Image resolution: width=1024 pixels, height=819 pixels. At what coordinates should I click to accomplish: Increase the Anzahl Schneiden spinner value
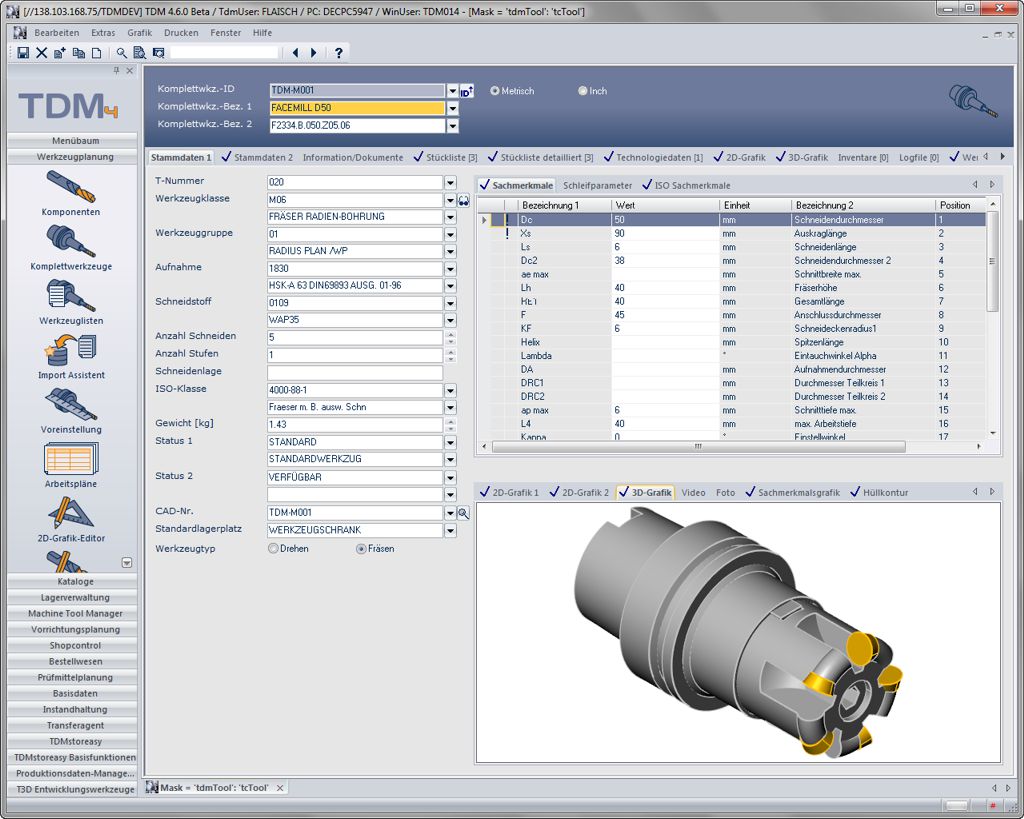coord(450,334)
